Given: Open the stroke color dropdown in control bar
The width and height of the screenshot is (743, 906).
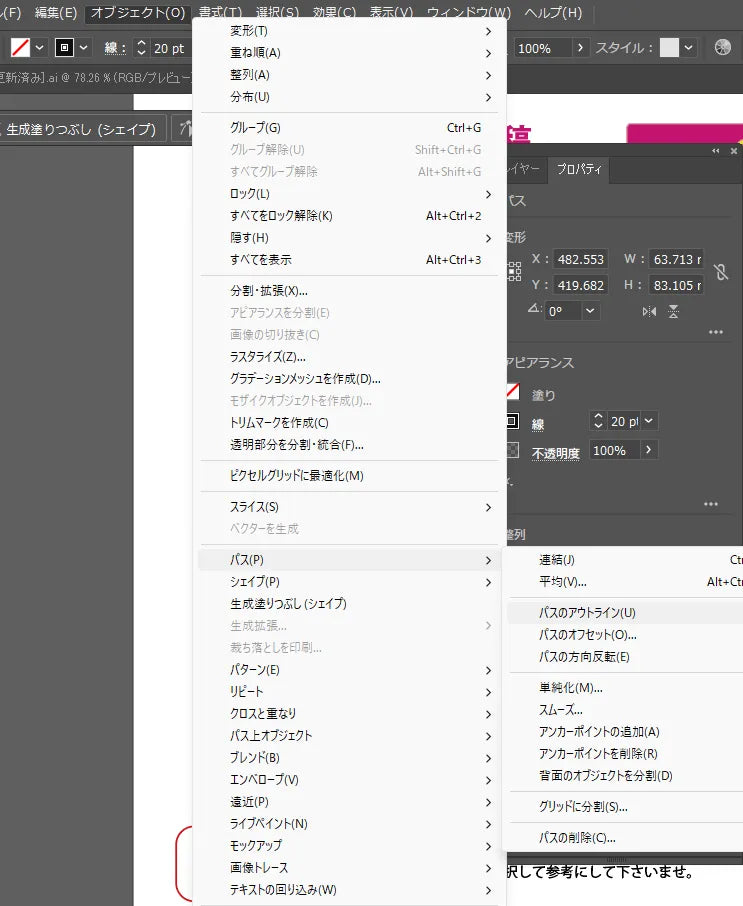Looking at the screenshot, I should pyautogui.click(x=83, y=48).
